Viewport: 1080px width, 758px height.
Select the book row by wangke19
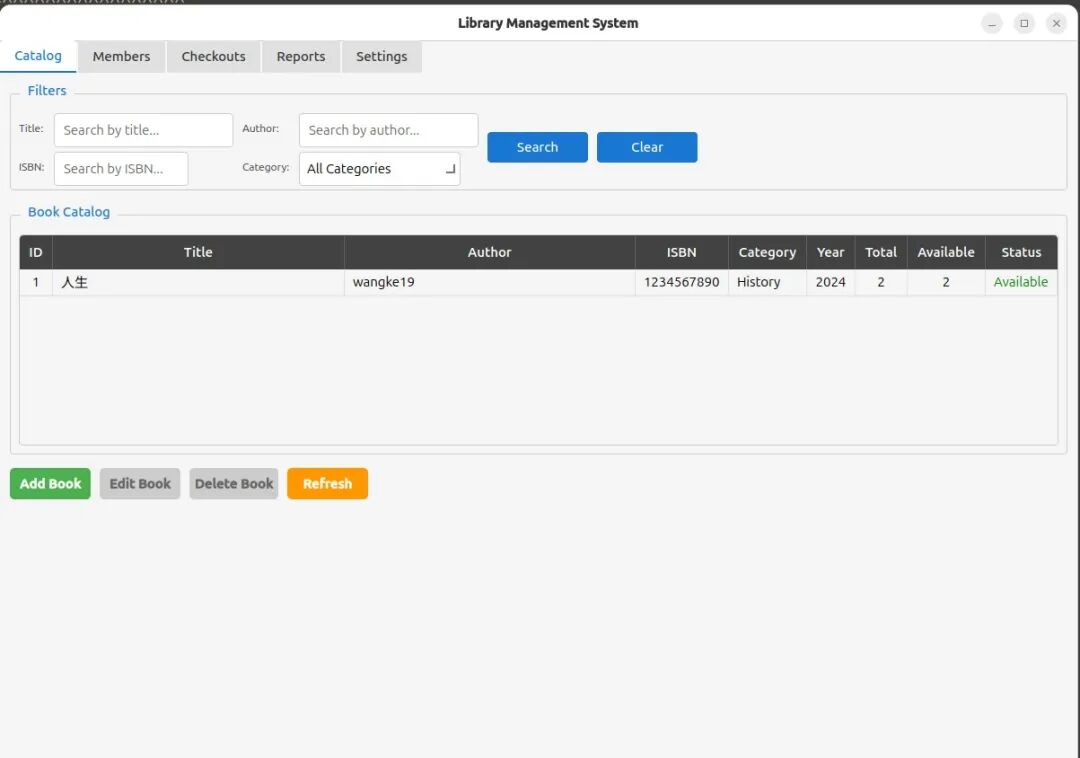539,282
